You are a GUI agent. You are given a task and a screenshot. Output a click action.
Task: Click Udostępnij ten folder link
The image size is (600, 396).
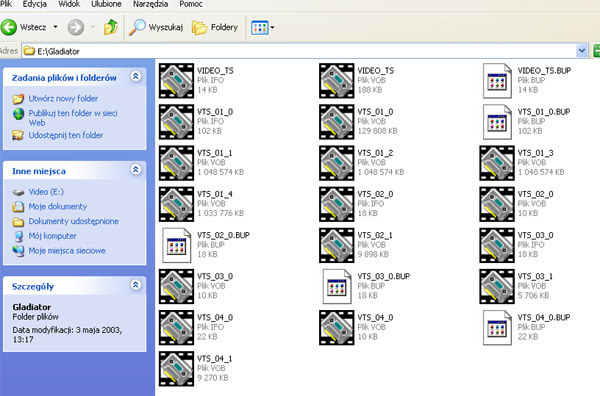click(65, 135)
